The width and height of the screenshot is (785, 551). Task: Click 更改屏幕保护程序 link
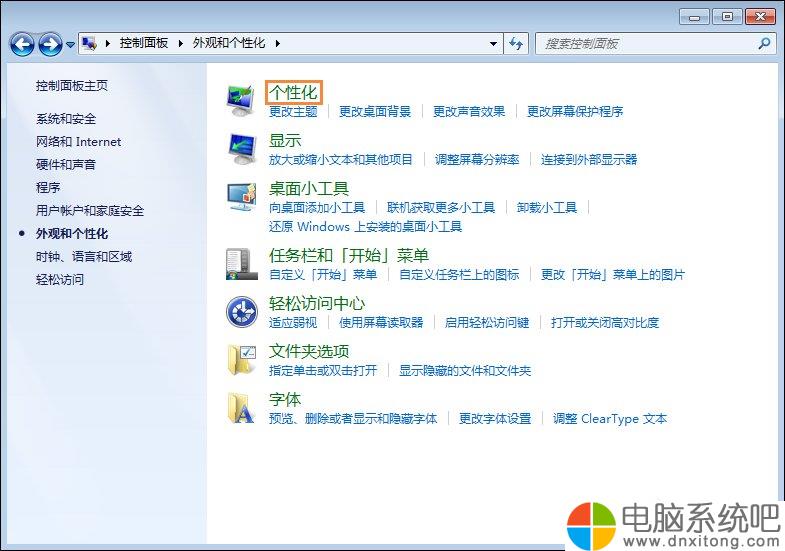click(575, 111)
